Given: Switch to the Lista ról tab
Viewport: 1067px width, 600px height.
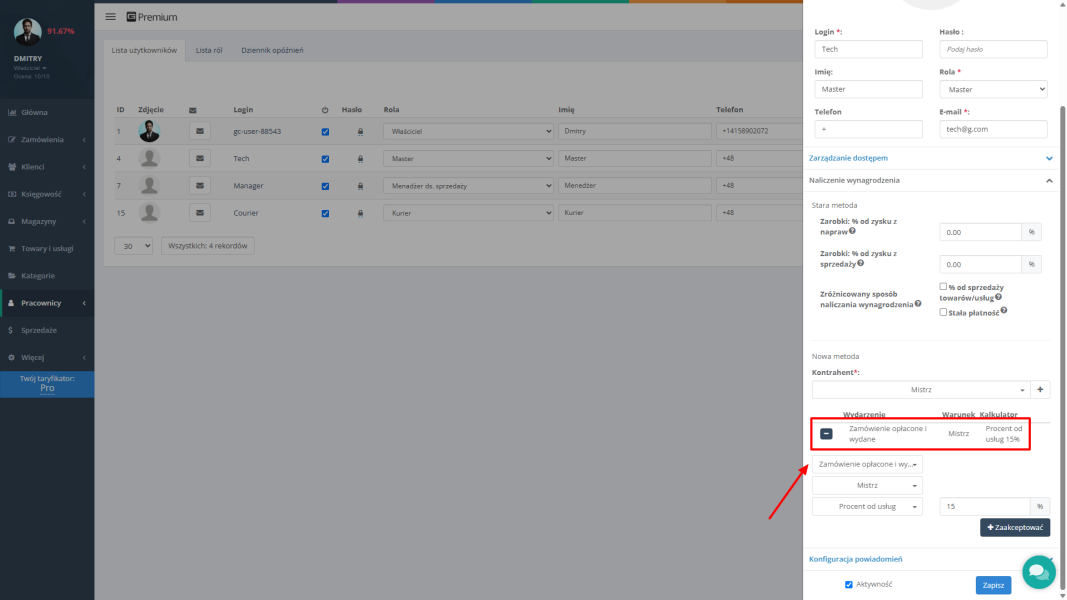Looking at the screenshot, I should pyautogui.click(x=209, y=50).
